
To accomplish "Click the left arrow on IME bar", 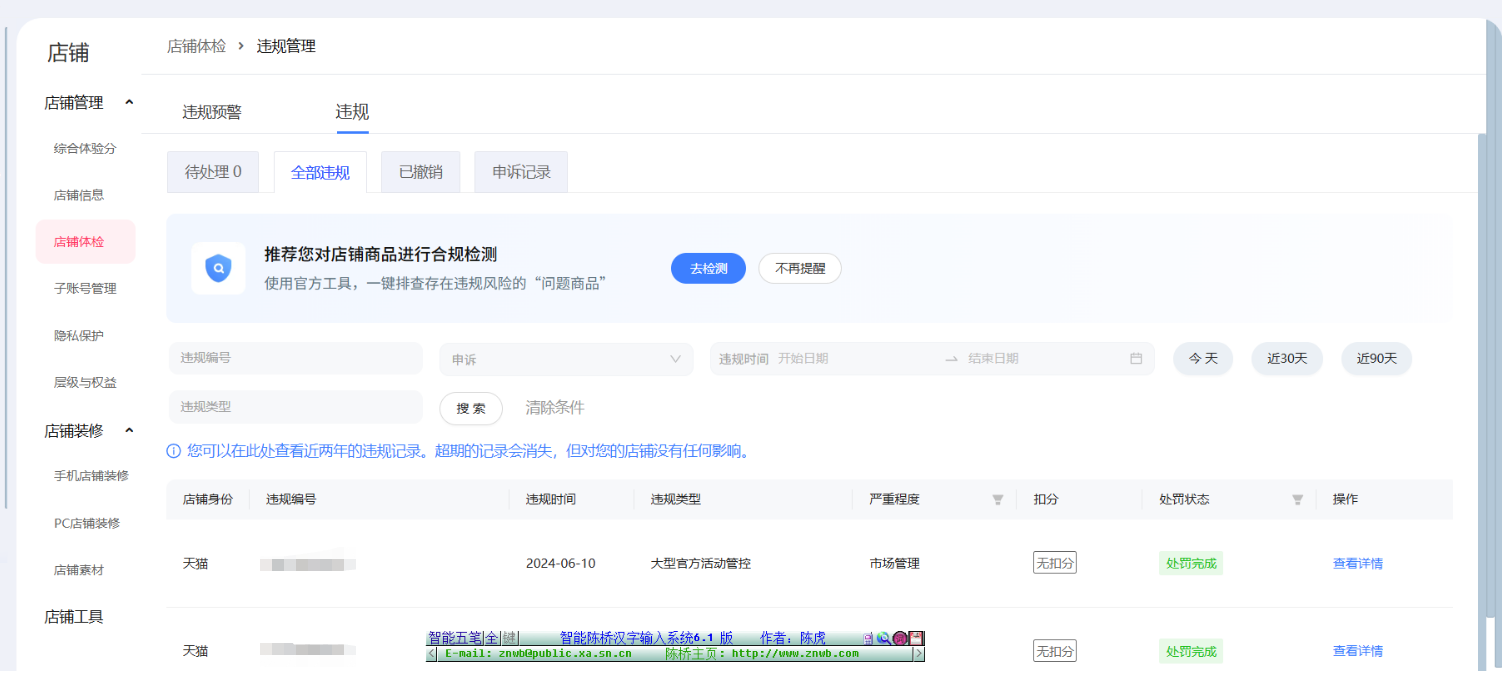I will click(x=431, y=654).
